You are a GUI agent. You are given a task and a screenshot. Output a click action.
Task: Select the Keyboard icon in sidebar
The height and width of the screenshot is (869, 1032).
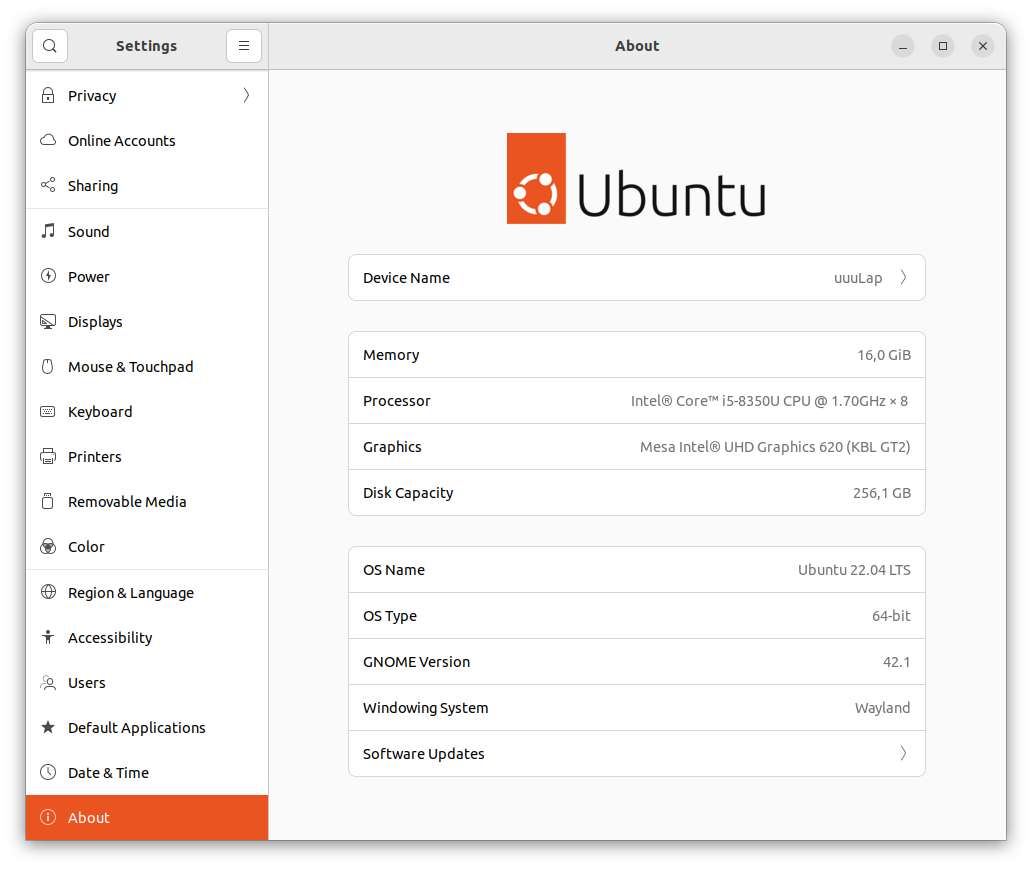pyautogui.click(x=47, y=411)
